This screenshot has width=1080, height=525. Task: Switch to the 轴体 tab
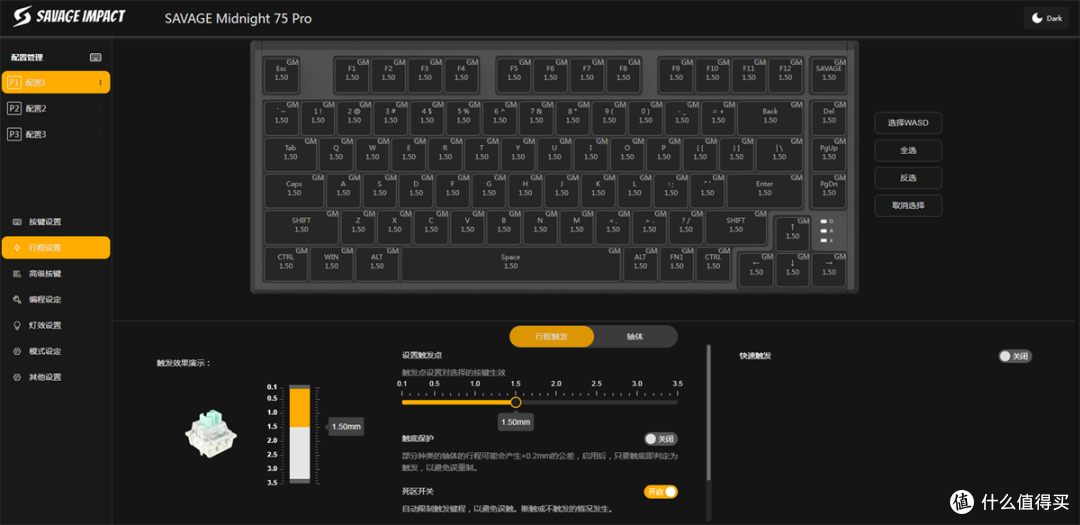[635, 337]
